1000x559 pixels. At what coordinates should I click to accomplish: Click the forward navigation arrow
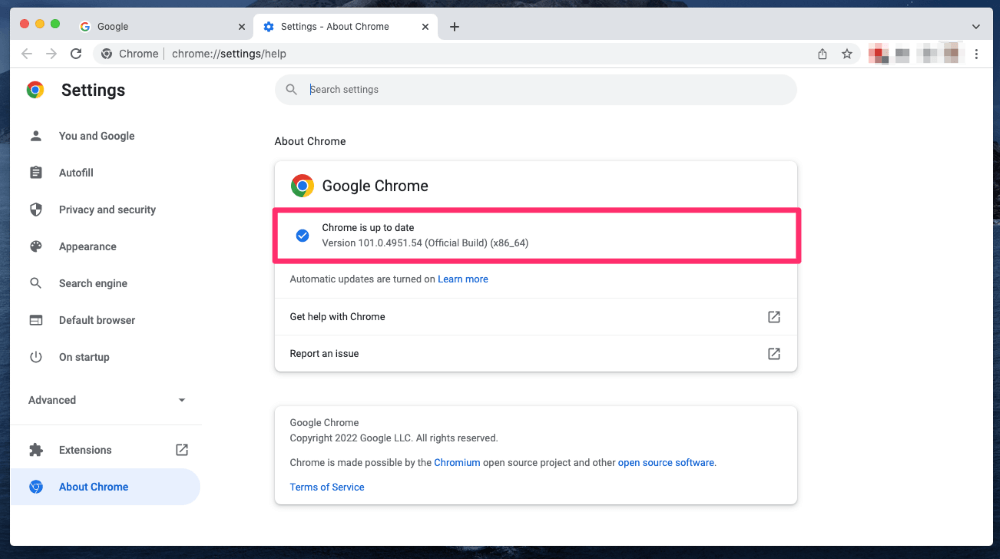[x=51, y=54]
